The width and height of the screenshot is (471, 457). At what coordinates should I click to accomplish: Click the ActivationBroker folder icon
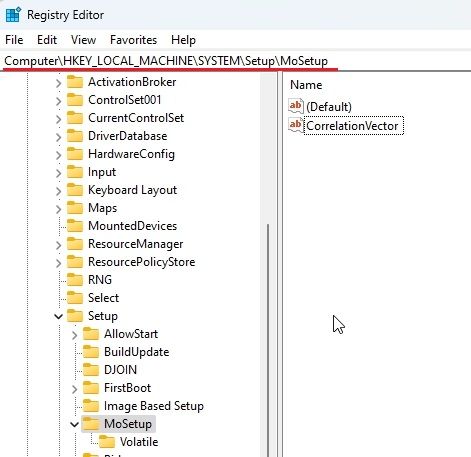[x=75, y=82]
